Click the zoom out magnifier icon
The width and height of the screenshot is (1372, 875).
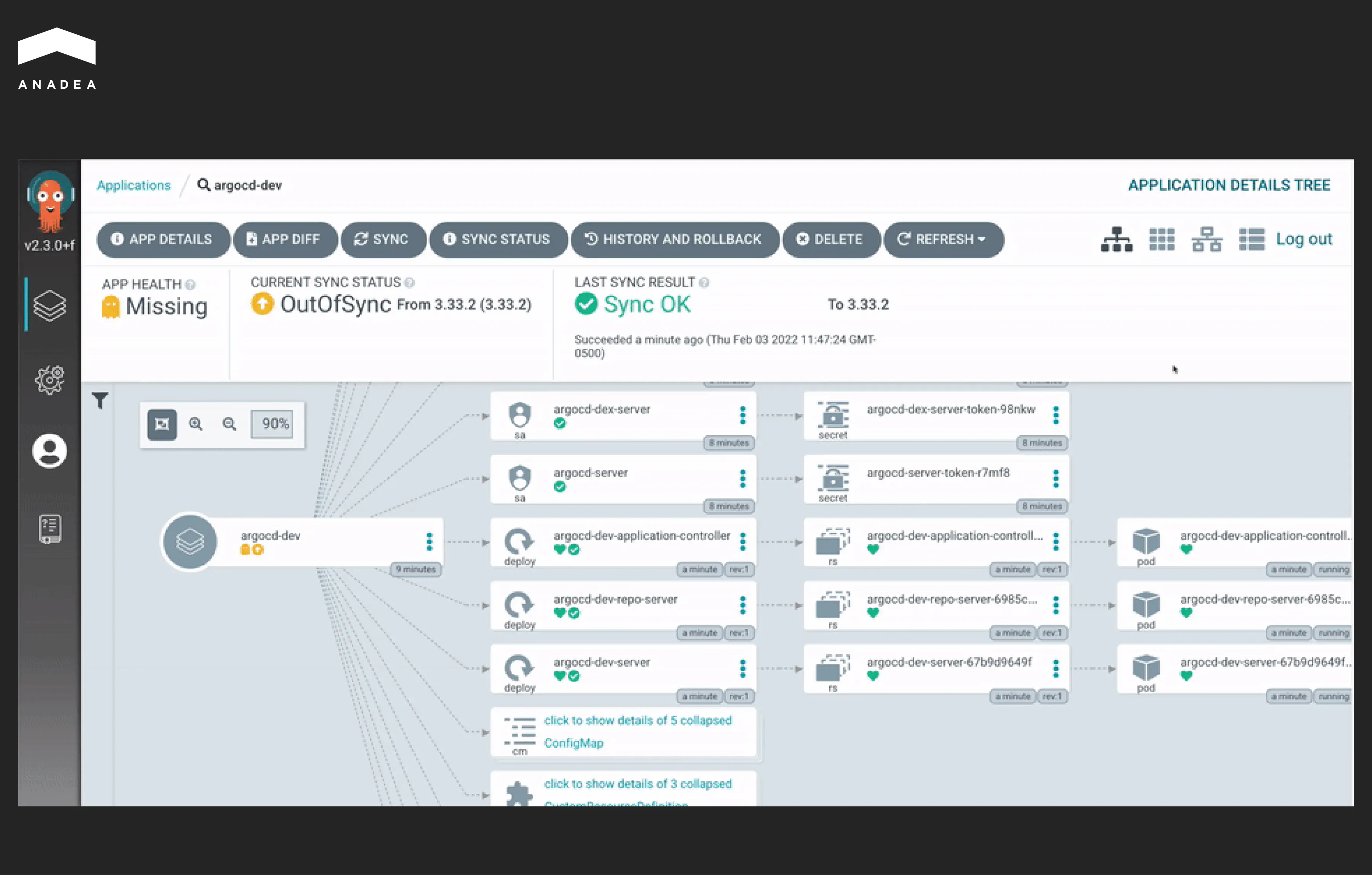pyautogui.click(x=229, y=425)
